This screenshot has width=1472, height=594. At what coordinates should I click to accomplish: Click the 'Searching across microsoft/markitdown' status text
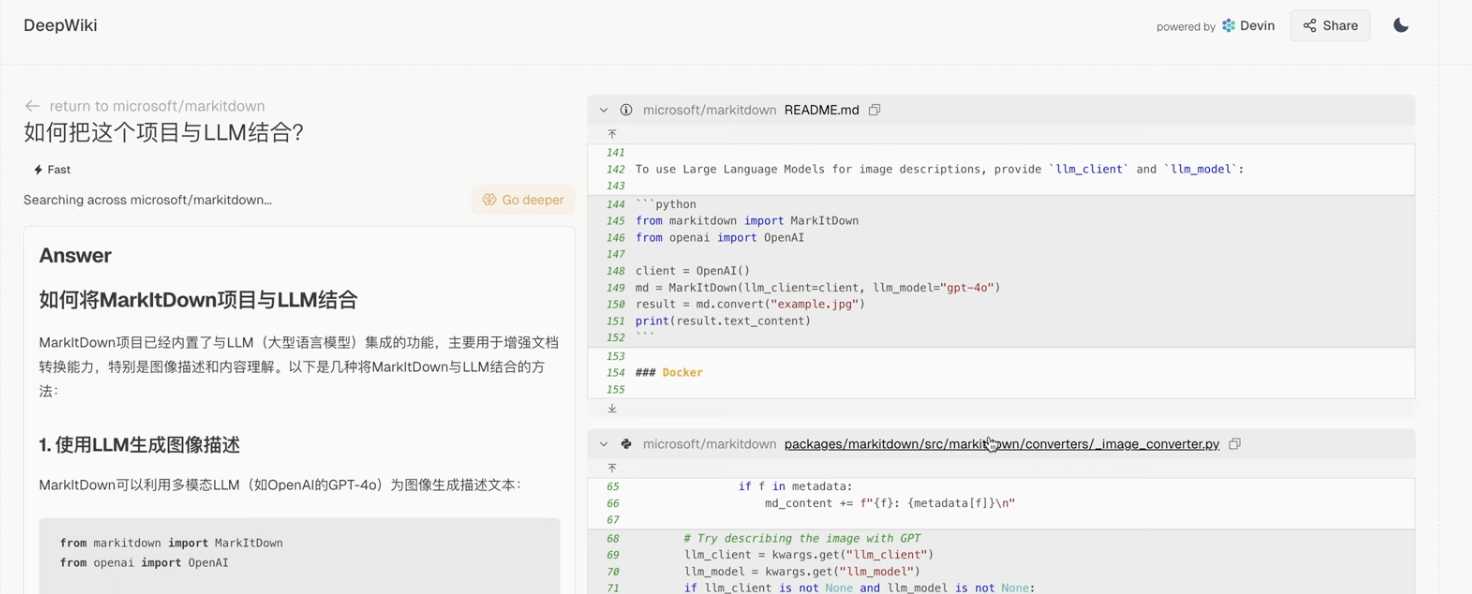[x=148, y=200]
